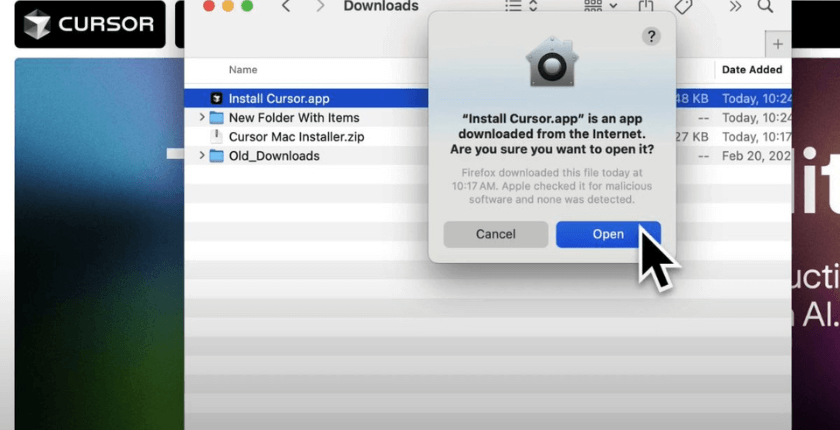This screenshot has height=430, width=840.
Task: Cancel opening Install Cursor.app
Action: click(495, 234)
